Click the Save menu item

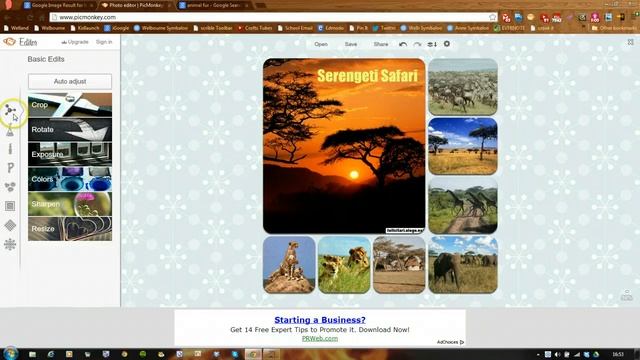351,44
